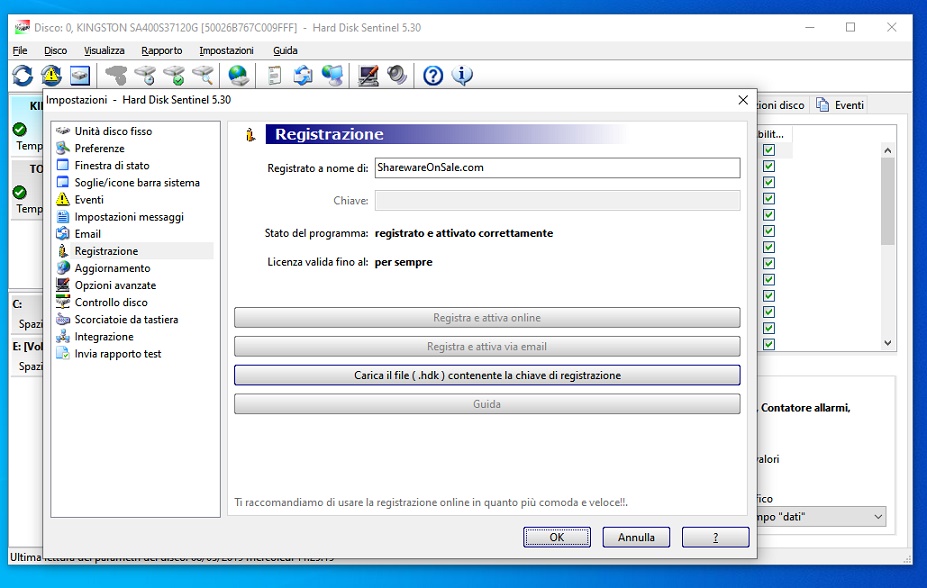Click the hard disk panel toolbar icon
The image size is (927, 588).
80,76
